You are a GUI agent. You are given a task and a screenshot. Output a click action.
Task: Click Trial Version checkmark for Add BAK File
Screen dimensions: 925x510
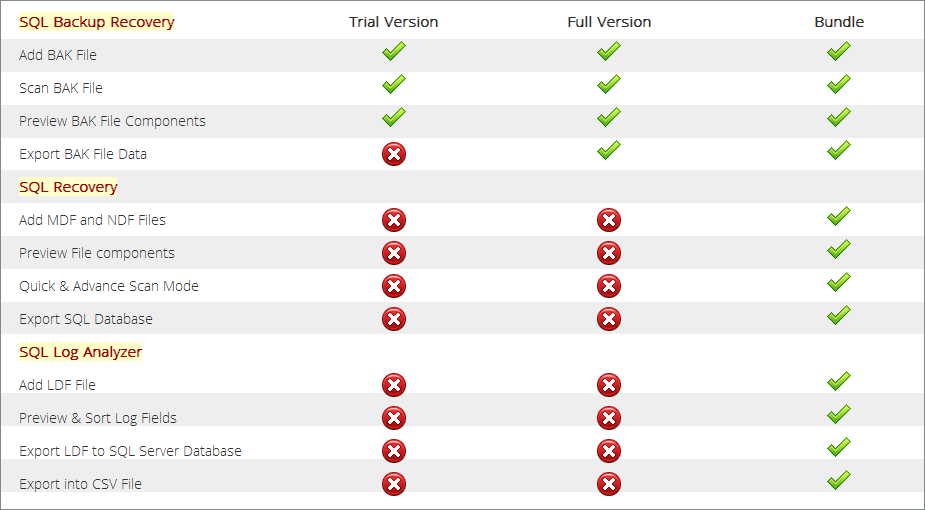(394, 51)
